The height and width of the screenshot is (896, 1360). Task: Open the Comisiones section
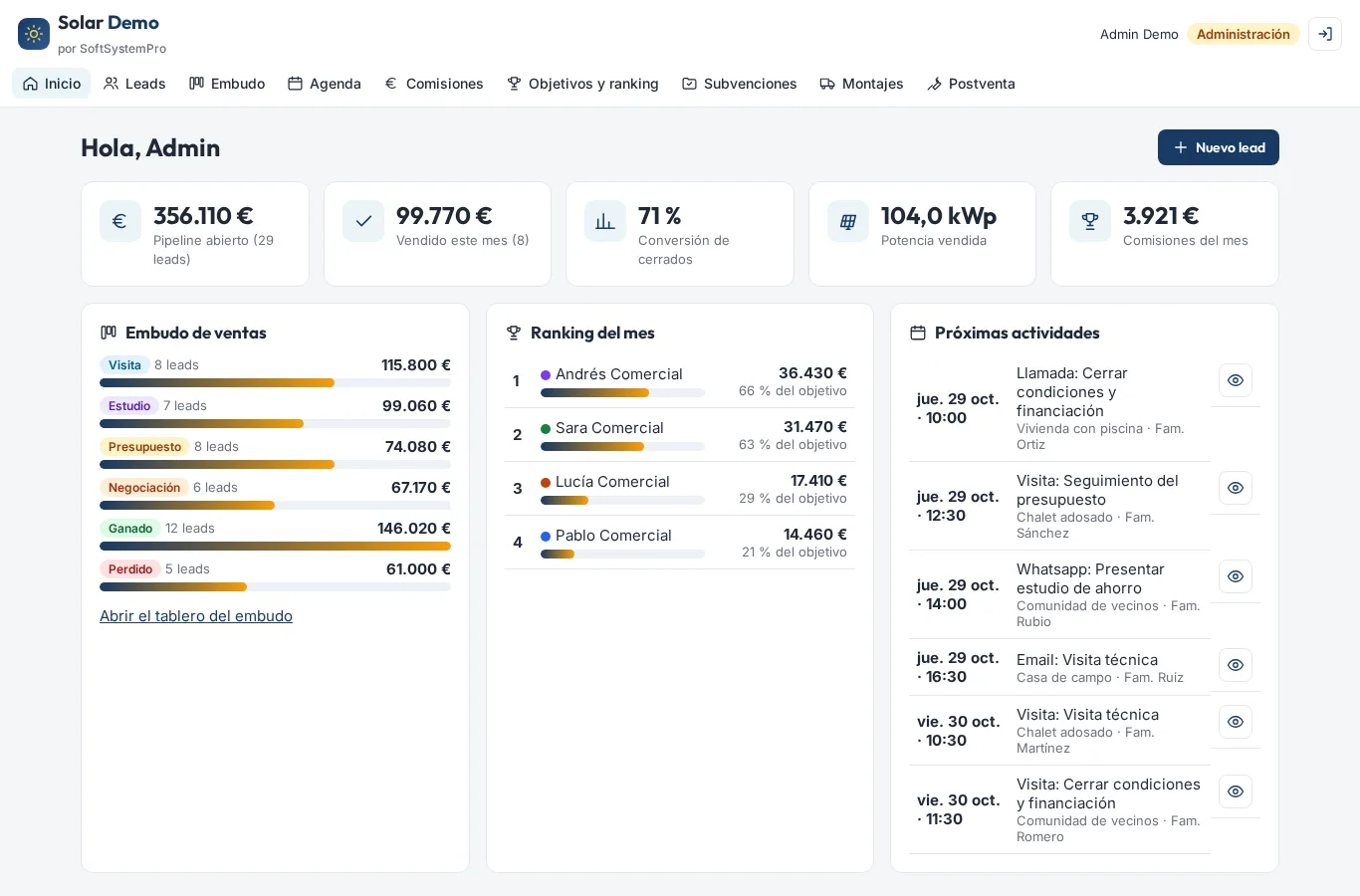[x=434, y=84]
